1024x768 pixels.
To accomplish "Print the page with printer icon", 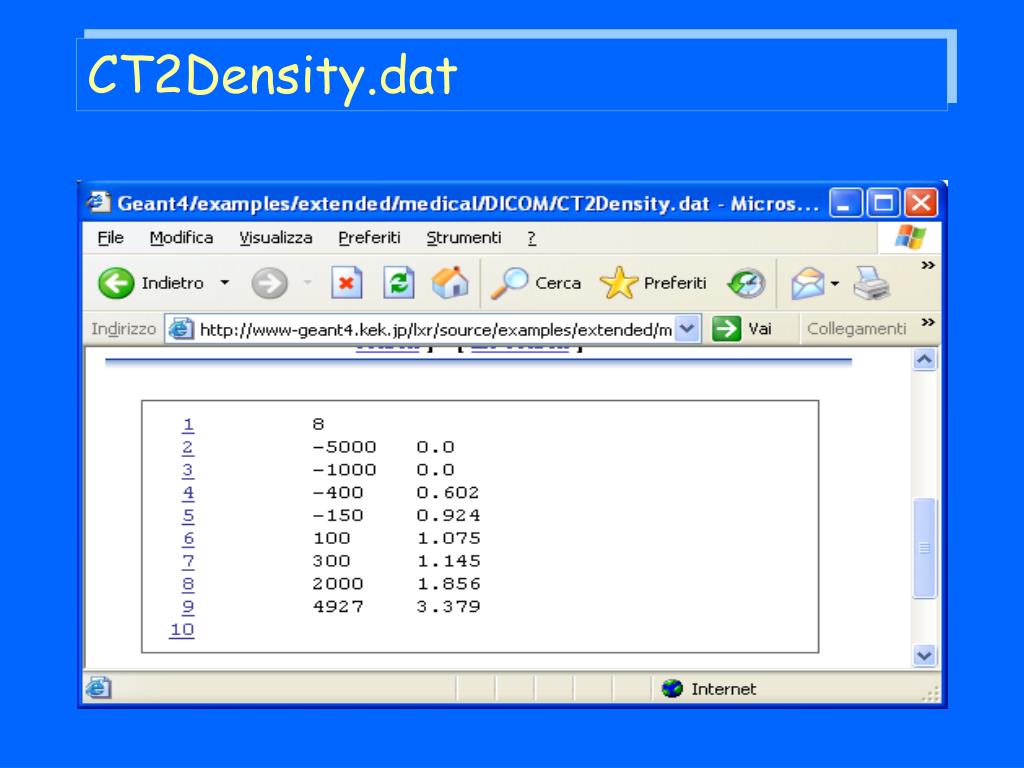I will [871, 283].
